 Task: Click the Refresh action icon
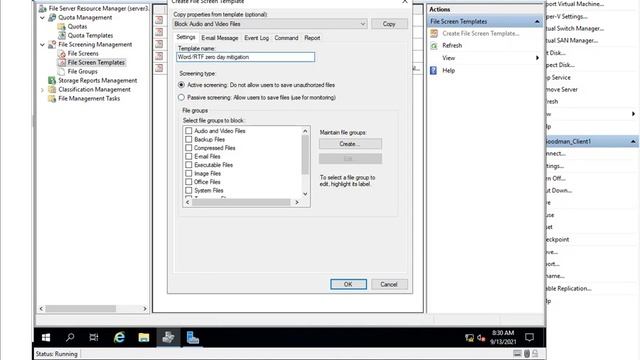pos(434,46)
